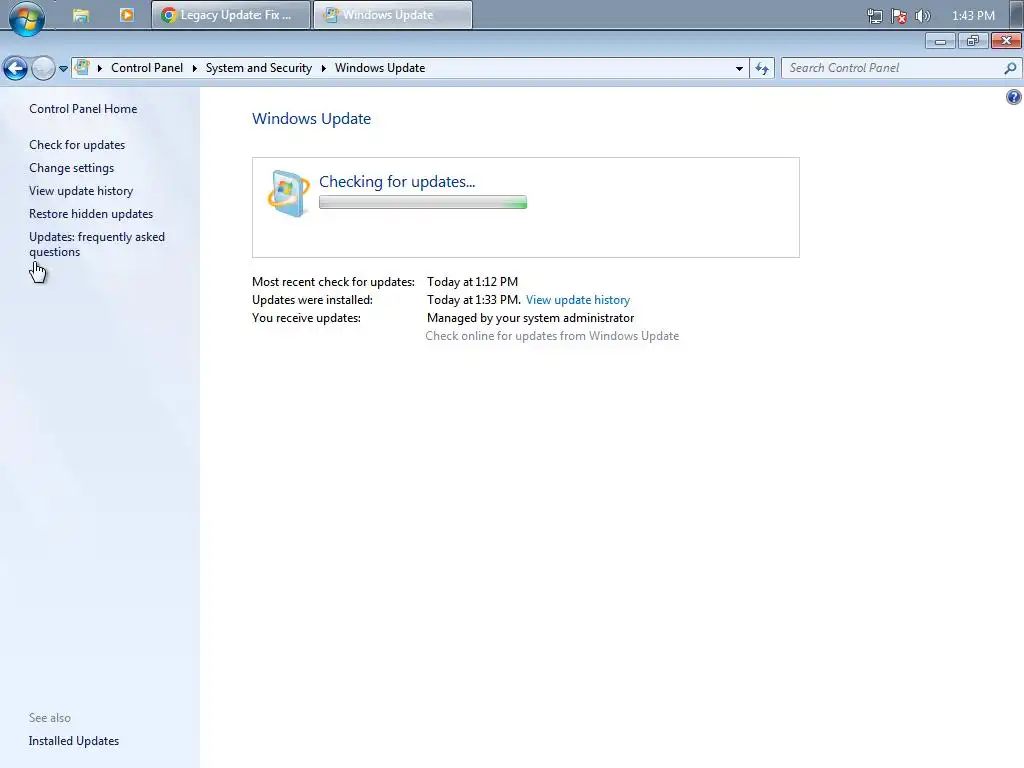Click the network tray icon
This screenshot has width=1024, height=768.
click(x=874, y=16)
